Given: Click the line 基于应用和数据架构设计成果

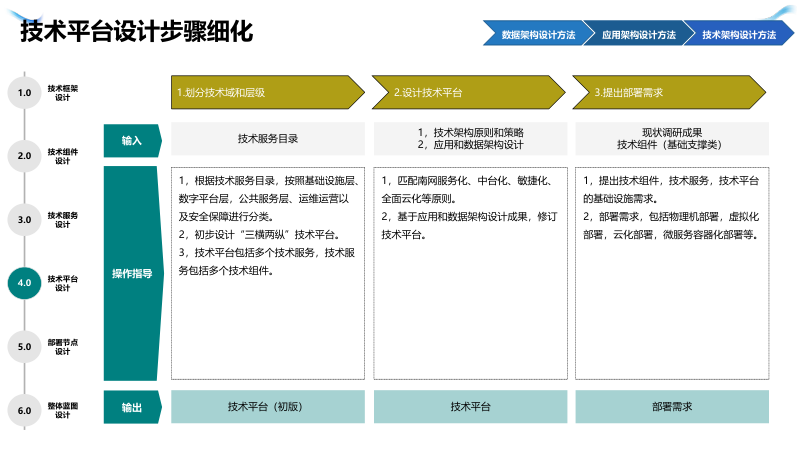Looking at the screenshot, I should [469, 226].
